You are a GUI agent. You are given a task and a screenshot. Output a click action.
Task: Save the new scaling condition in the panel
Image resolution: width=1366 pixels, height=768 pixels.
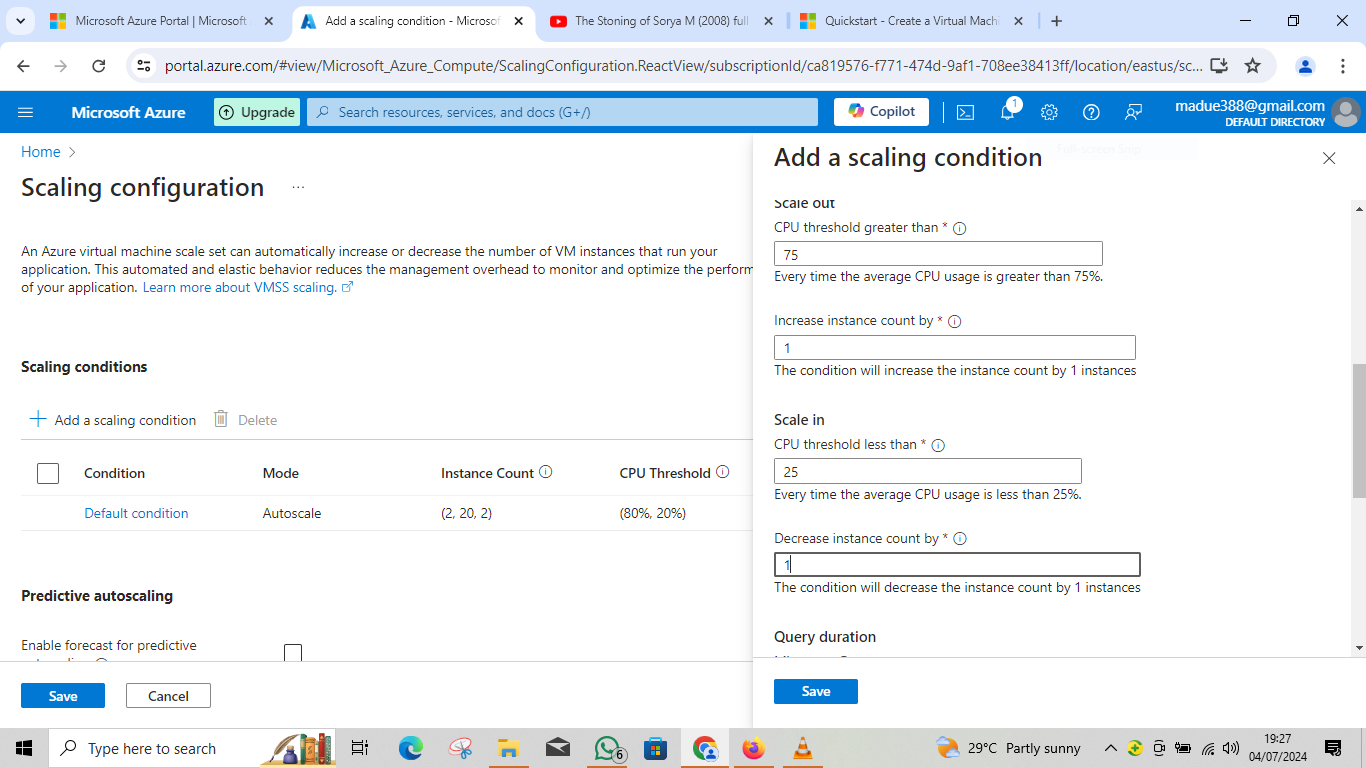click(816, 691)
